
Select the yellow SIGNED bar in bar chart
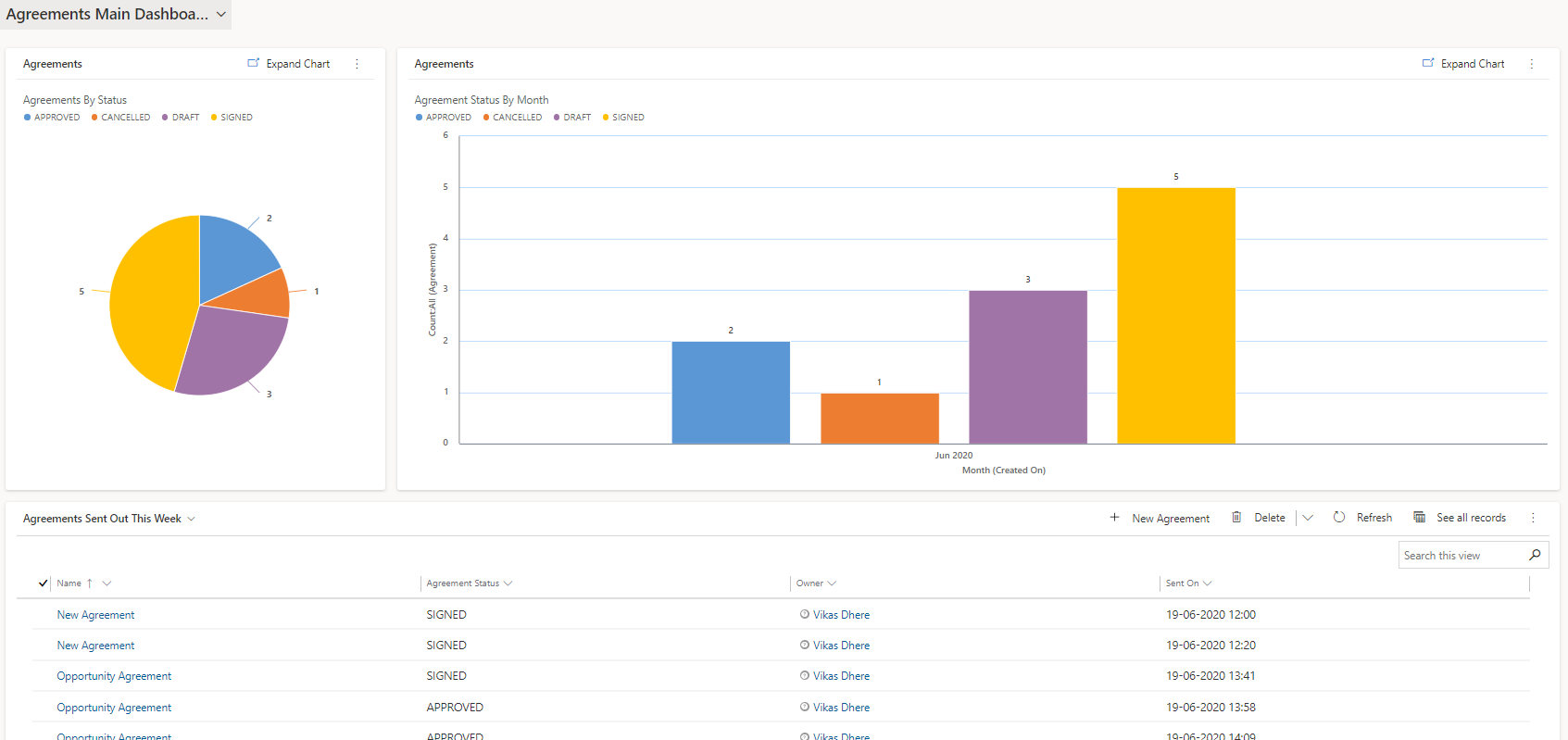[x=1176, y=316]
